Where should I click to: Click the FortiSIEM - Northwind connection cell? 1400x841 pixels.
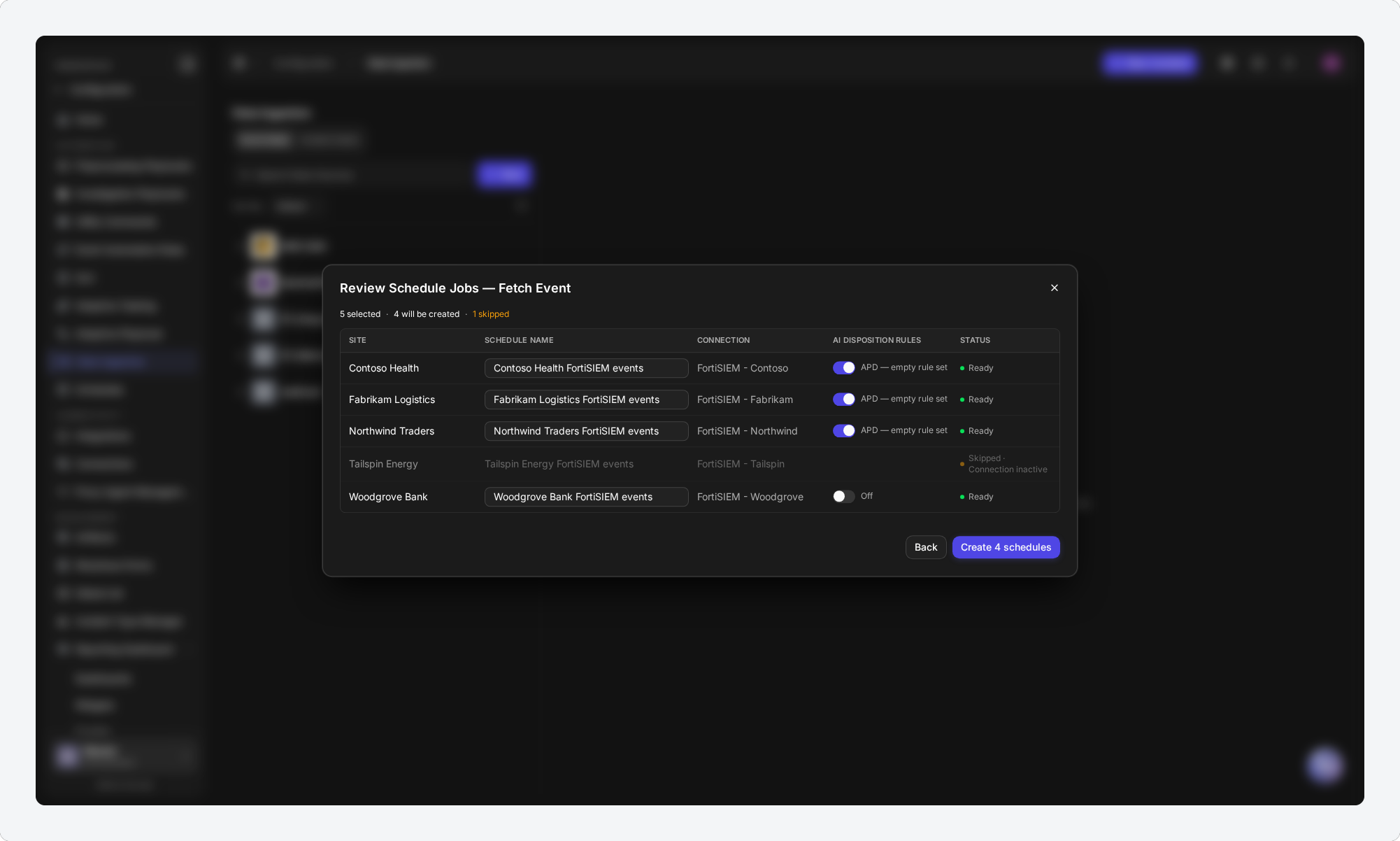(x=747, y=431)
